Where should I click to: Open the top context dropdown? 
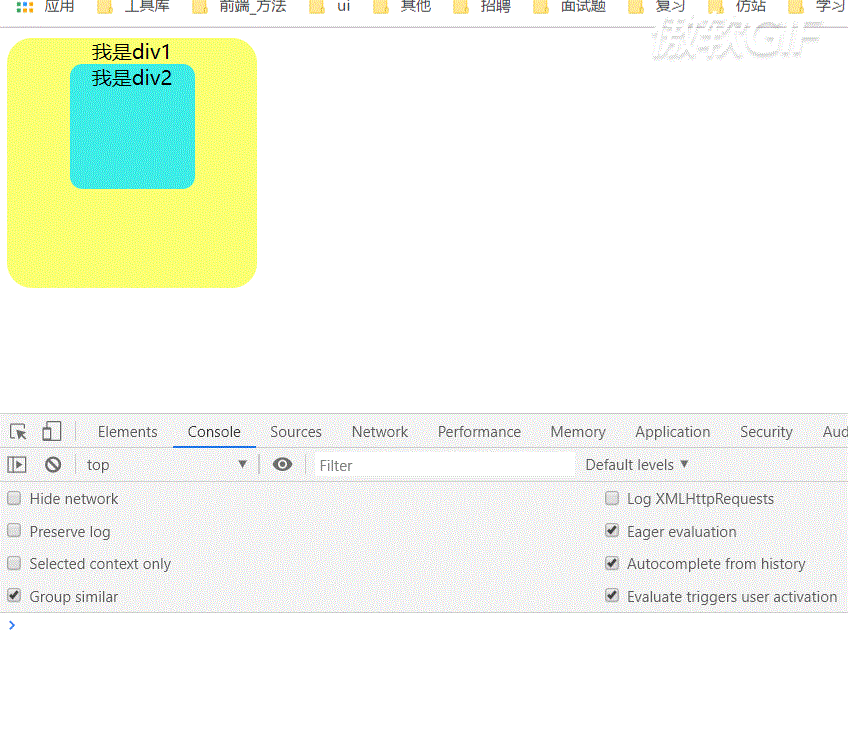167,465
